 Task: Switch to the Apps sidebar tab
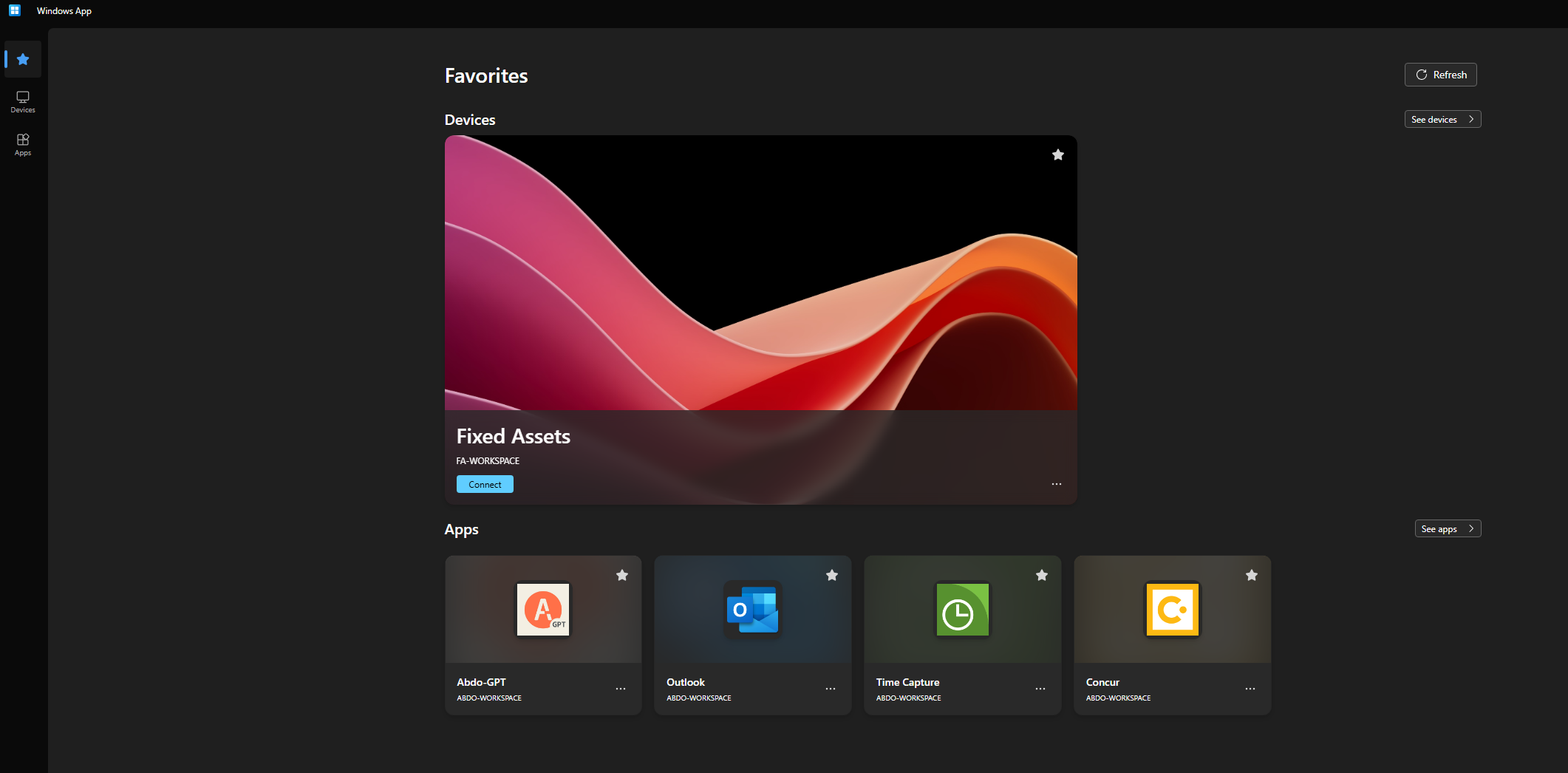23,144
